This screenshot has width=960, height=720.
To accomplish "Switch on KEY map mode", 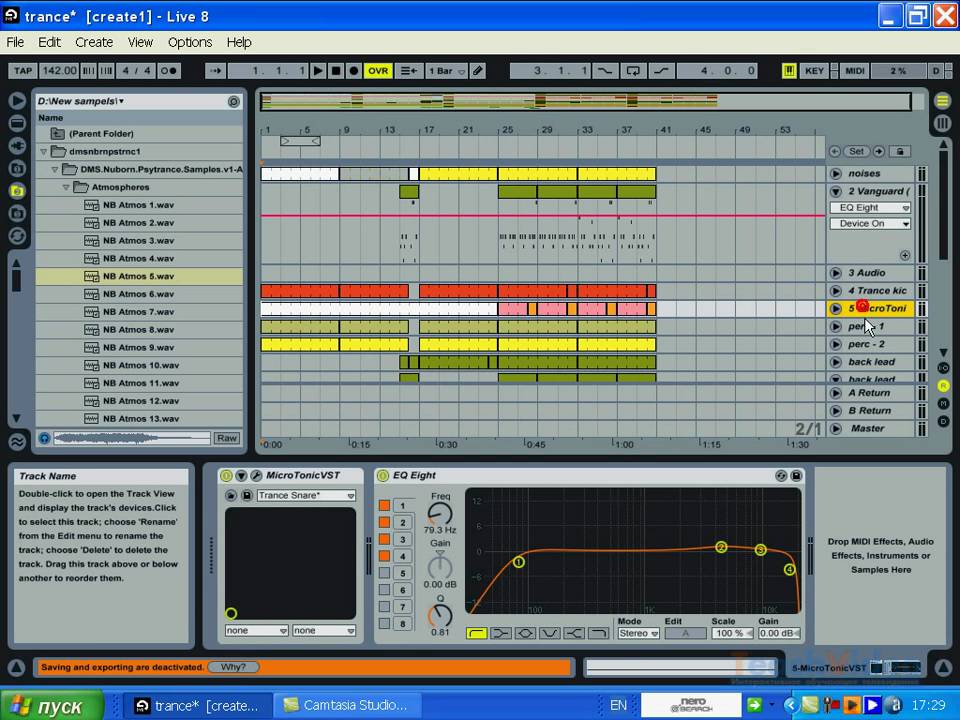I will [x=814, y=71].
